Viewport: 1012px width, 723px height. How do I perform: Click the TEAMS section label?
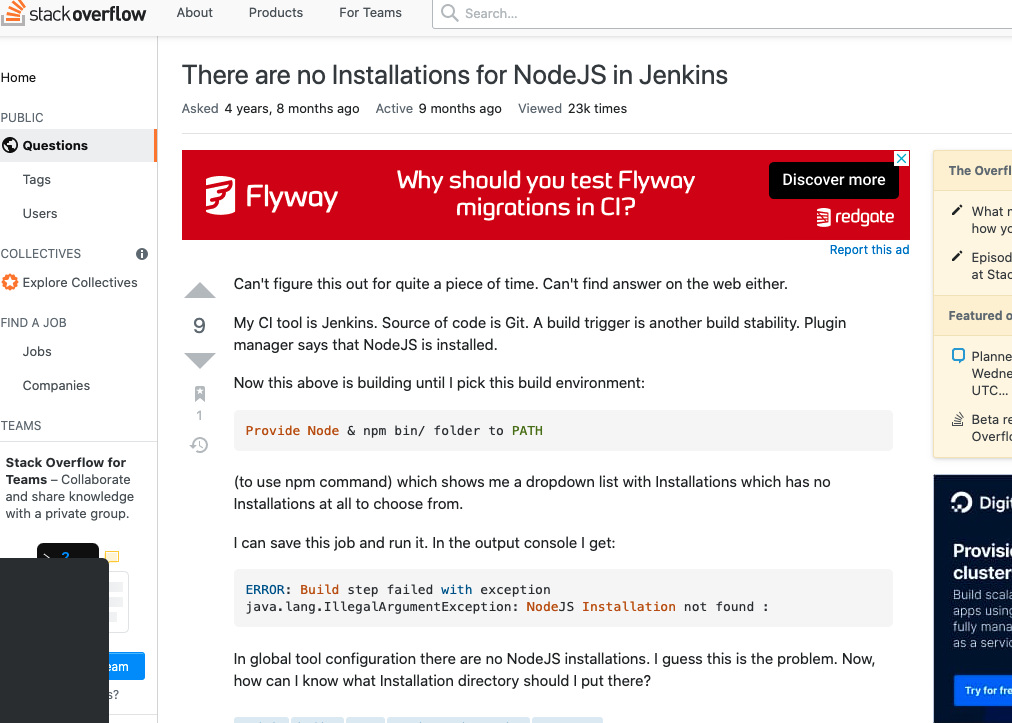tap(21, 426)
